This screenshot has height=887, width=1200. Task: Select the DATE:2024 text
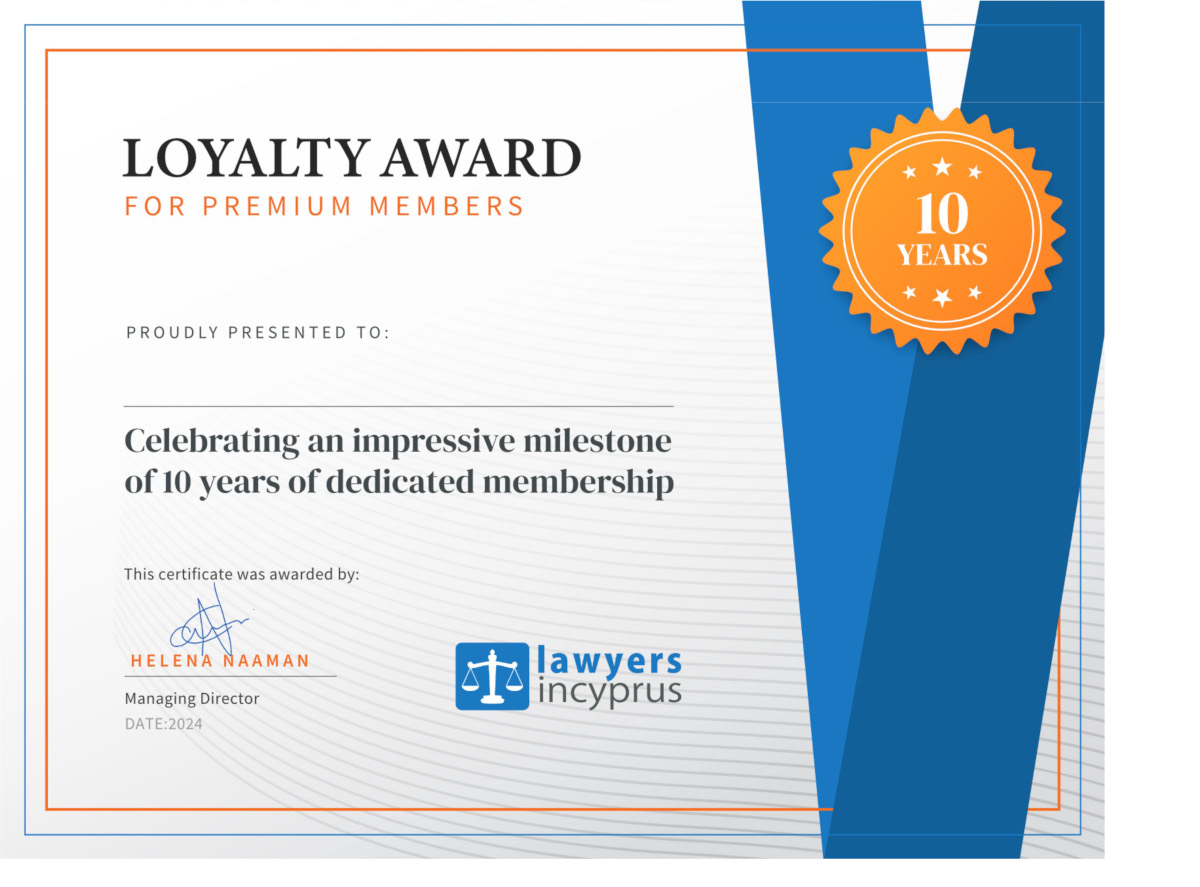coord(162,723)
